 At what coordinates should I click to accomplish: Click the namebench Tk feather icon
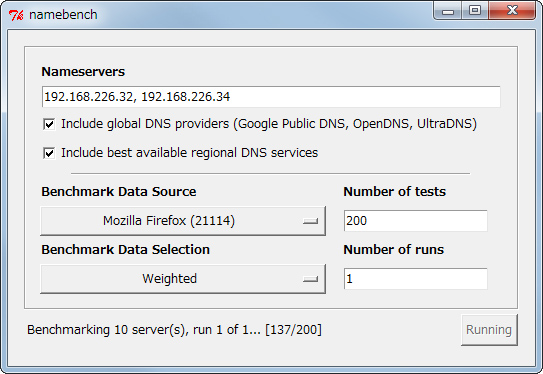click(16, 15)
